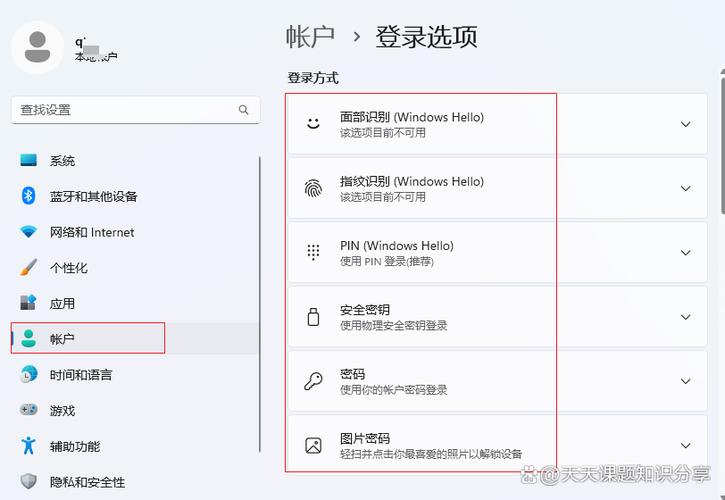
Task: Click the 图片密码 picture icon
Action: (x=313, y=445)
